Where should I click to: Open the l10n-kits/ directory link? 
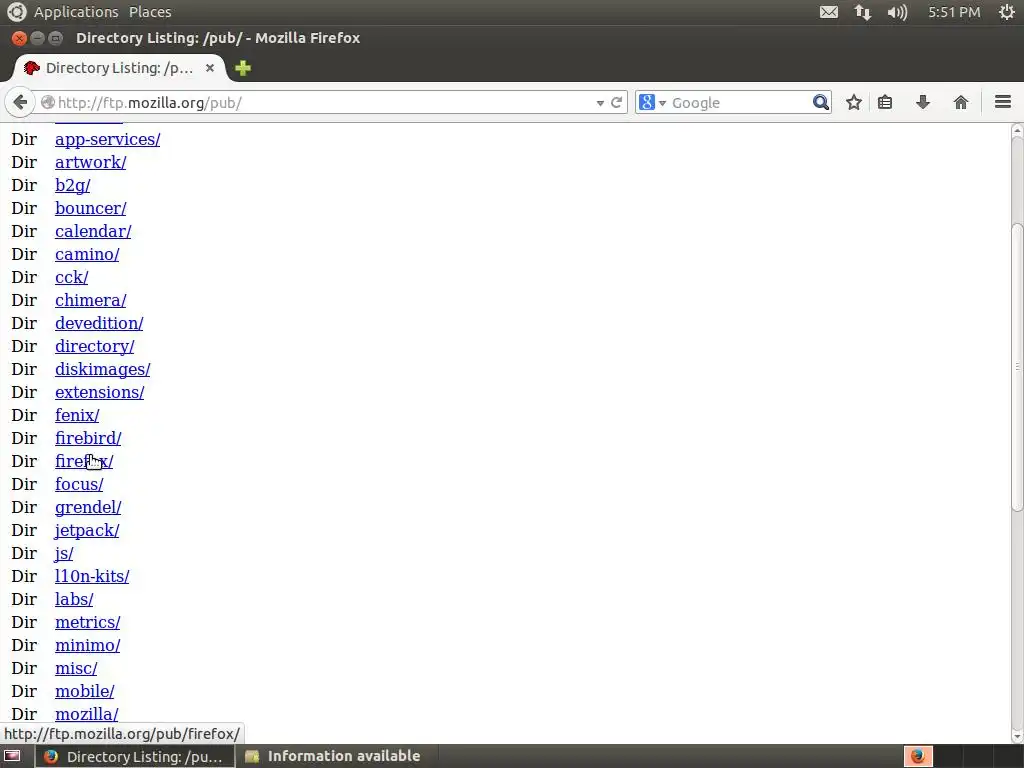(92, 576)
